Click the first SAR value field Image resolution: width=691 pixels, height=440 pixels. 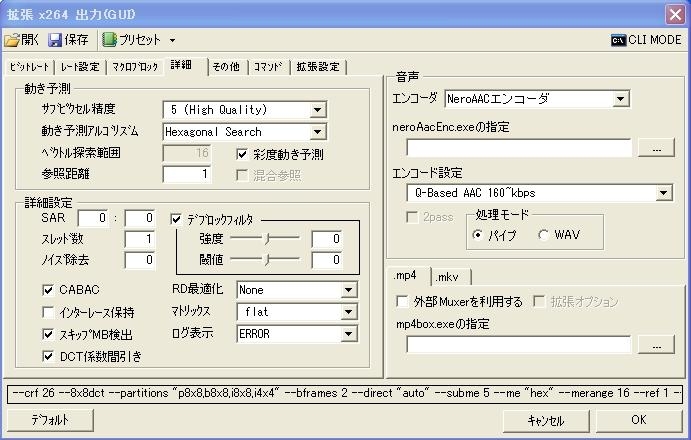click(x=93, y=218)
